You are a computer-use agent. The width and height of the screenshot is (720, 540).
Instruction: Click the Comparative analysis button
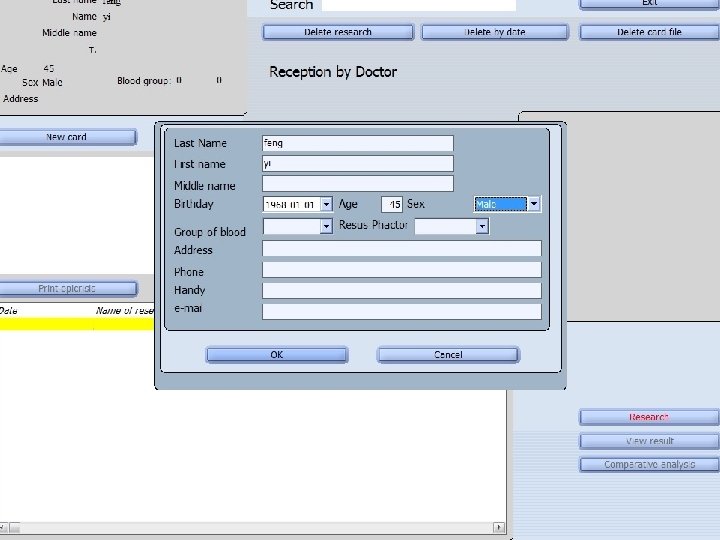649,465
